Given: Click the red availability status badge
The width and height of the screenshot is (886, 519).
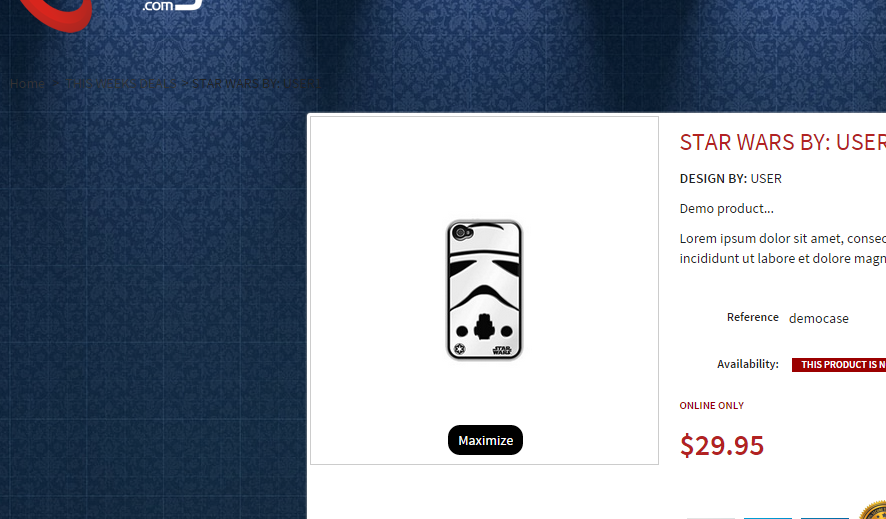Looking at the screenshot, I should (839, 365).
